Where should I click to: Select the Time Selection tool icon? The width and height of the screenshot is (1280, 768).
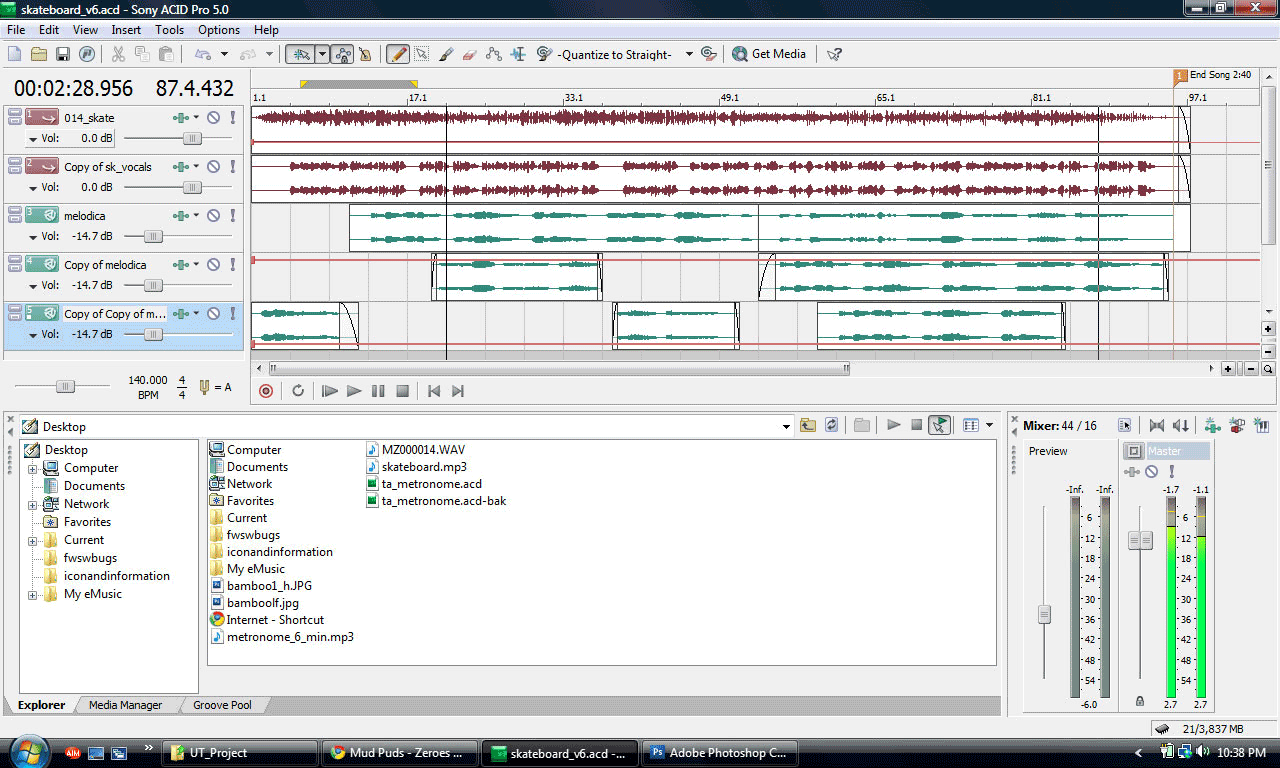(518, 54)
